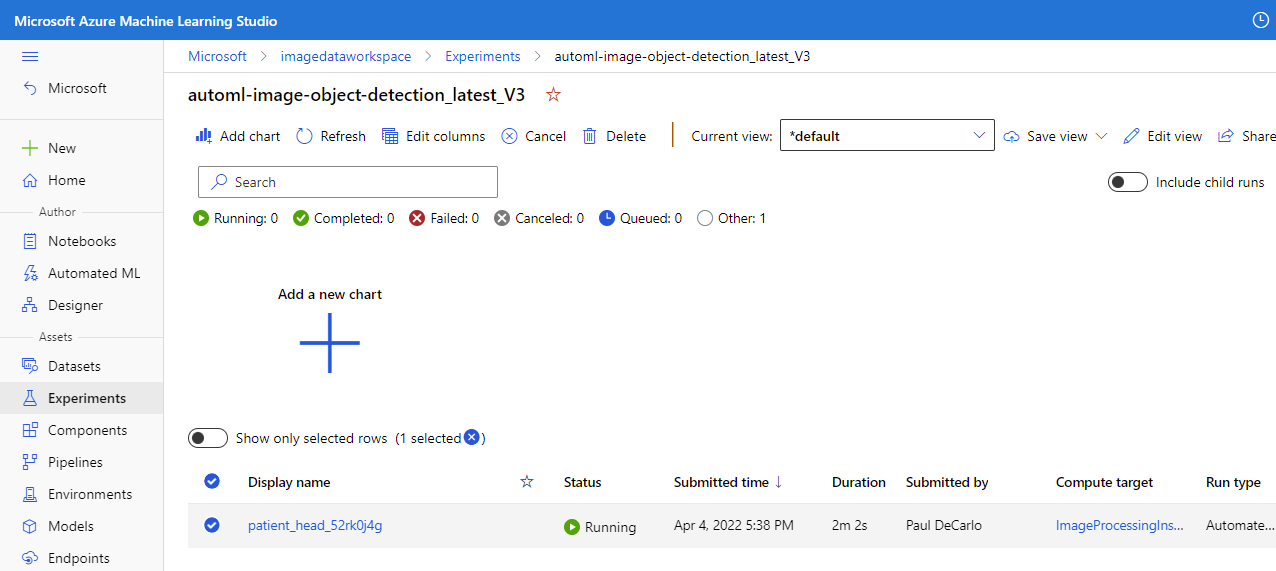
Task: Click the large plus to add new chart
Action: [x=329, y=343]
